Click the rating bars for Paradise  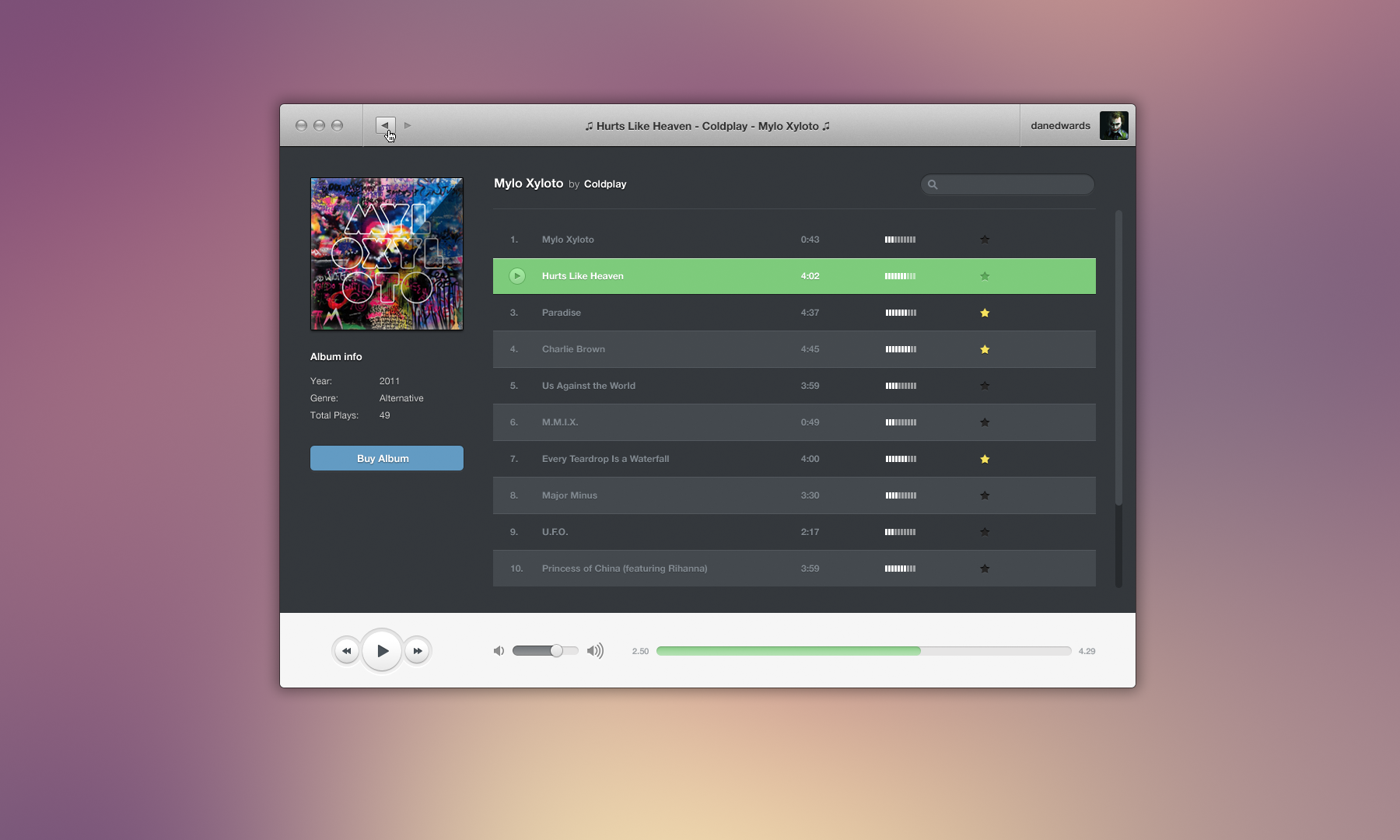click(901, 313)
